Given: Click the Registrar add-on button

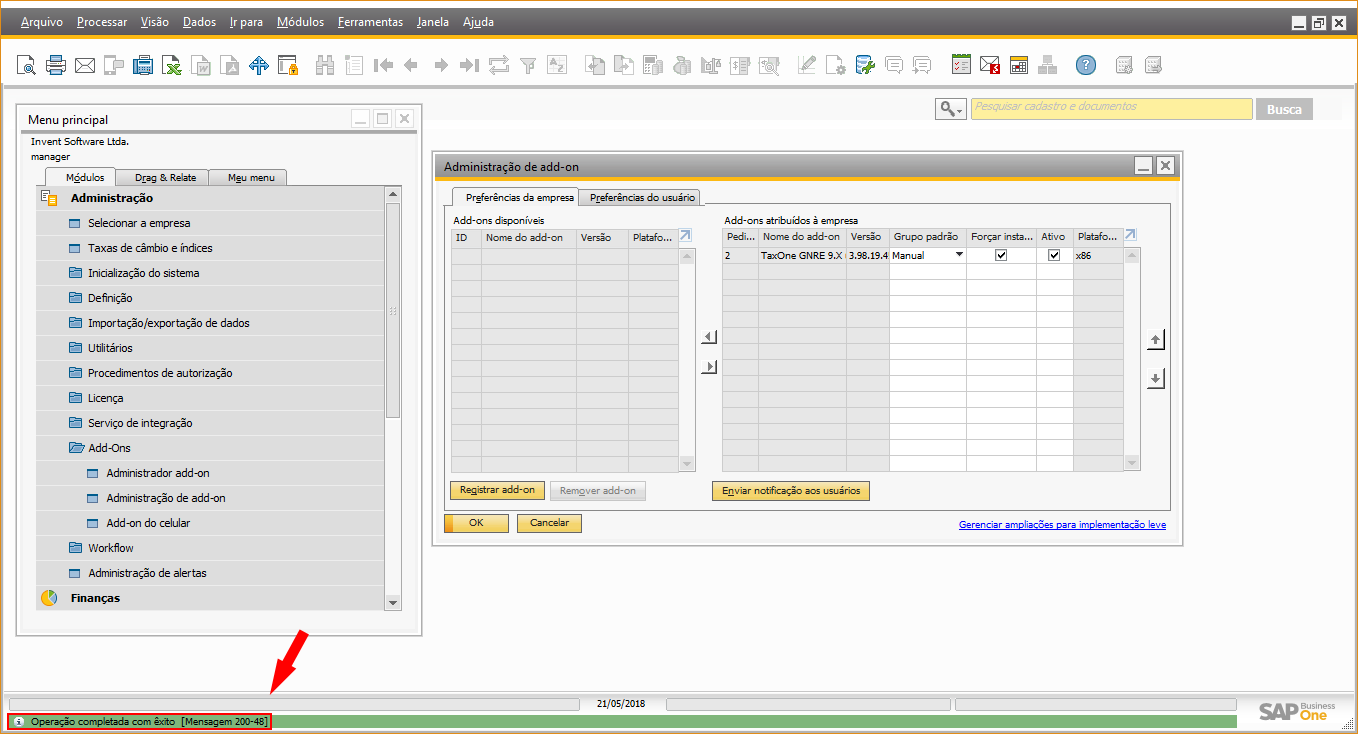Looking at the screenshot, I should click(497, 491).
